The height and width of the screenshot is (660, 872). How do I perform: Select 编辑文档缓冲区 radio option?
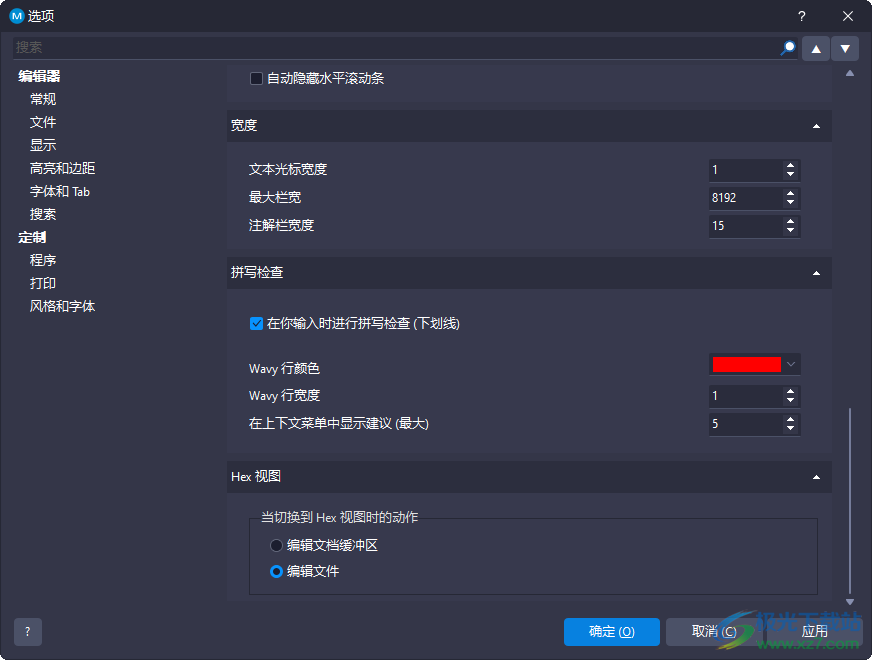click(x=276, y=545)
